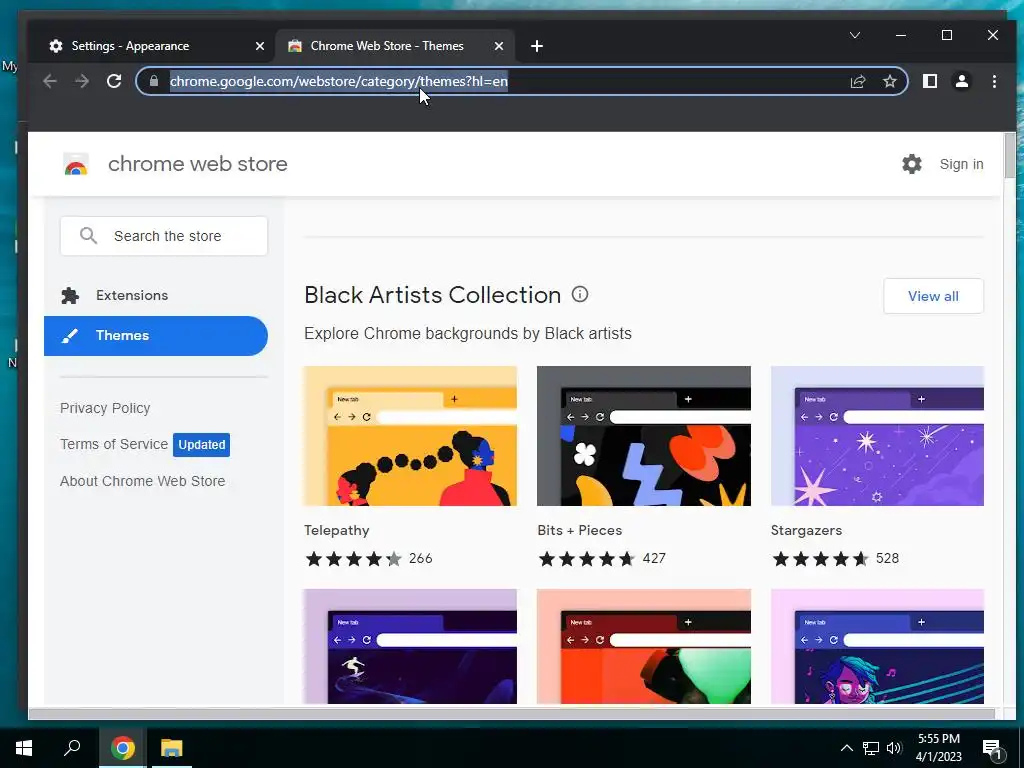The image size is (1024, 768).
Task: Click the network icon in system tray
Action: point(871,748)
